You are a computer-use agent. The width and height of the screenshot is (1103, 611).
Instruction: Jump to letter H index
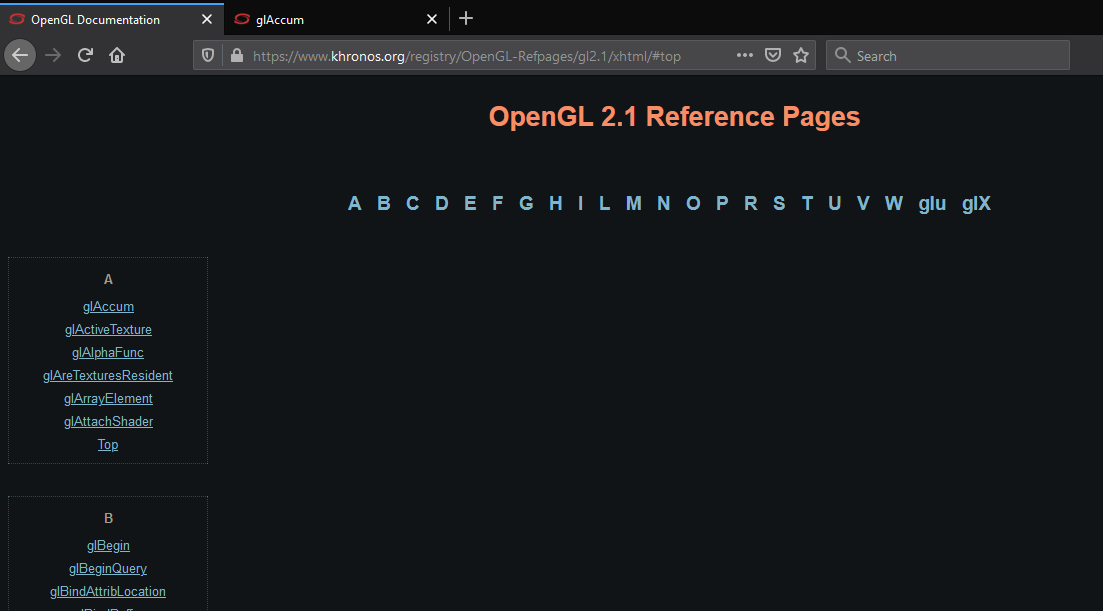tap(556, 203)
